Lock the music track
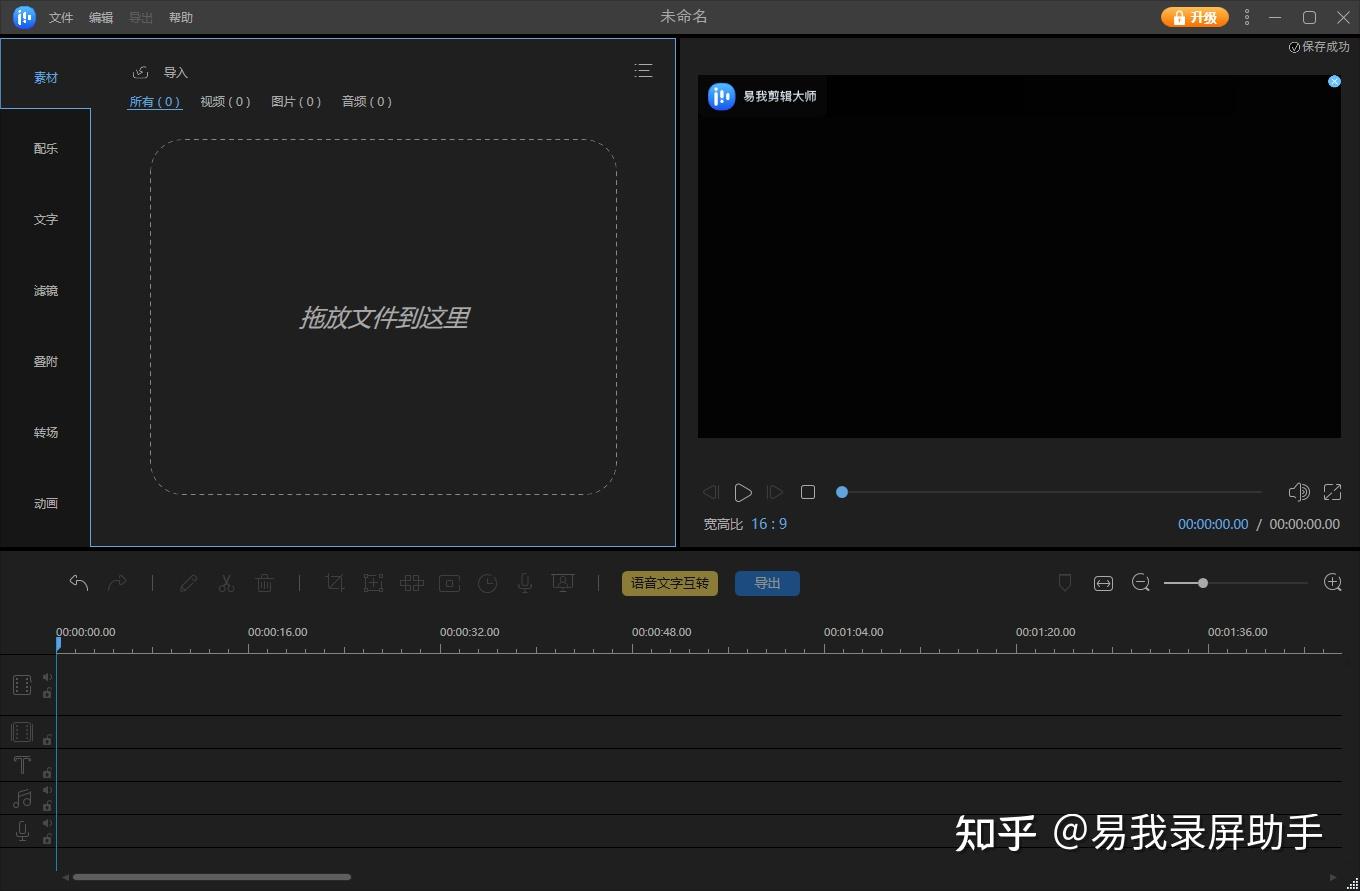Screen dimensions: 1360x891 coord(47,806)
